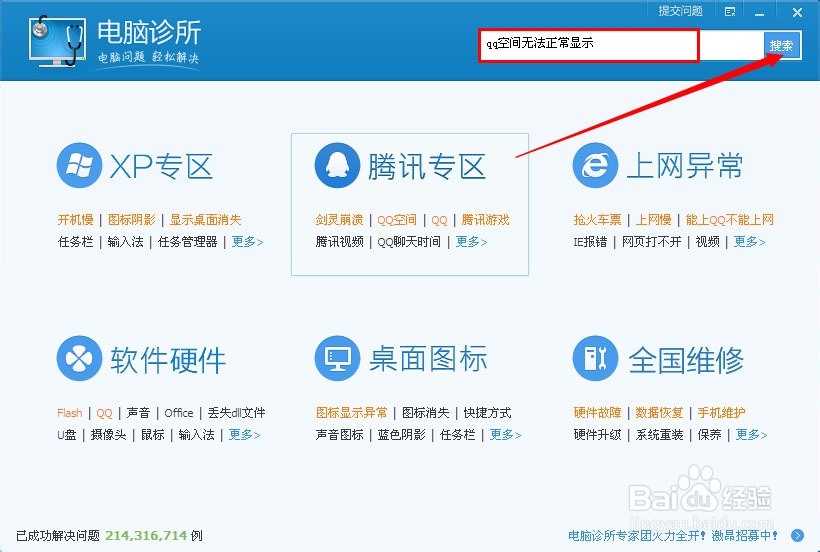Open the 上网异常 heading

(x=685, y=166)
